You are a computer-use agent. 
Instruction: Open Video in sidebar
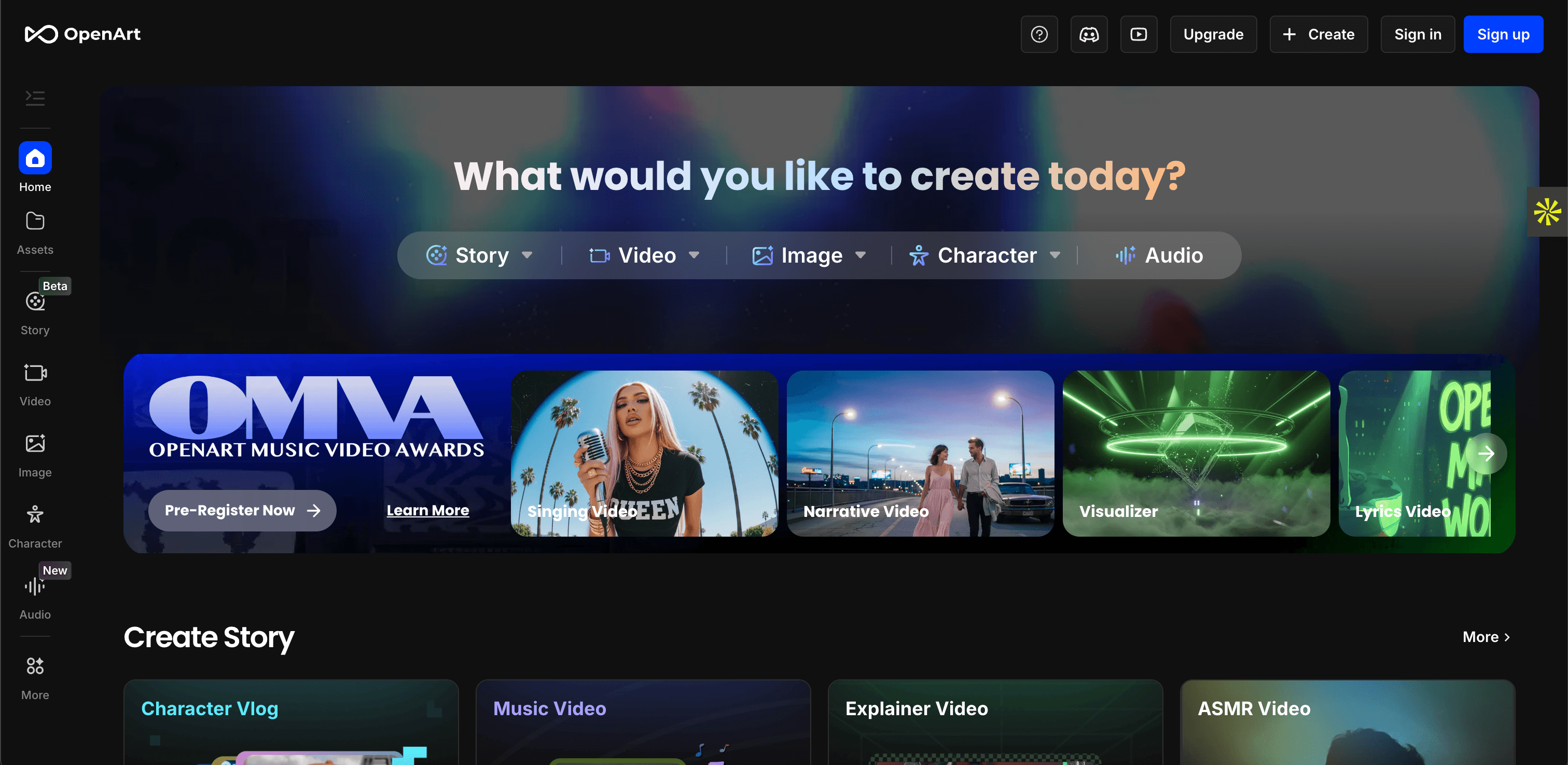pos(35,385)
